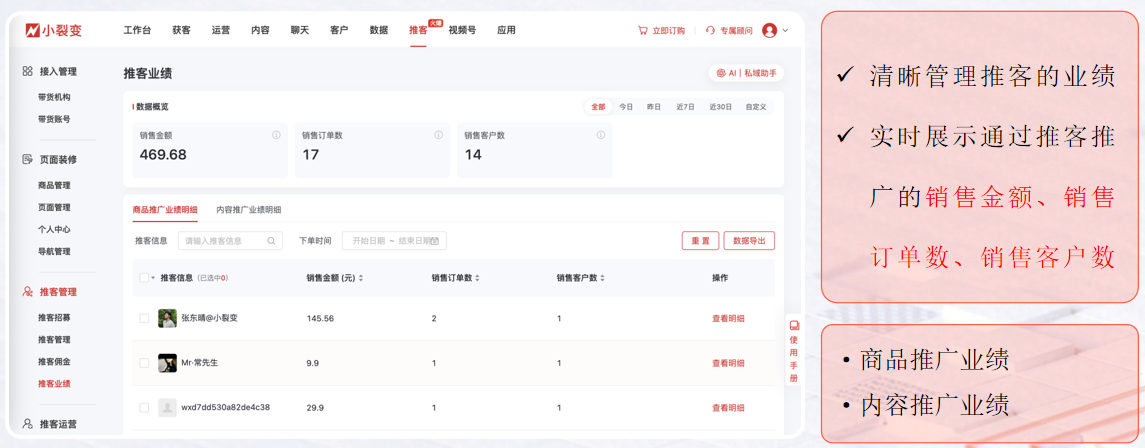Sort by 销售金额 (元) column
Viewport: 1145px width, 448px height.
[x=361, y=278]
